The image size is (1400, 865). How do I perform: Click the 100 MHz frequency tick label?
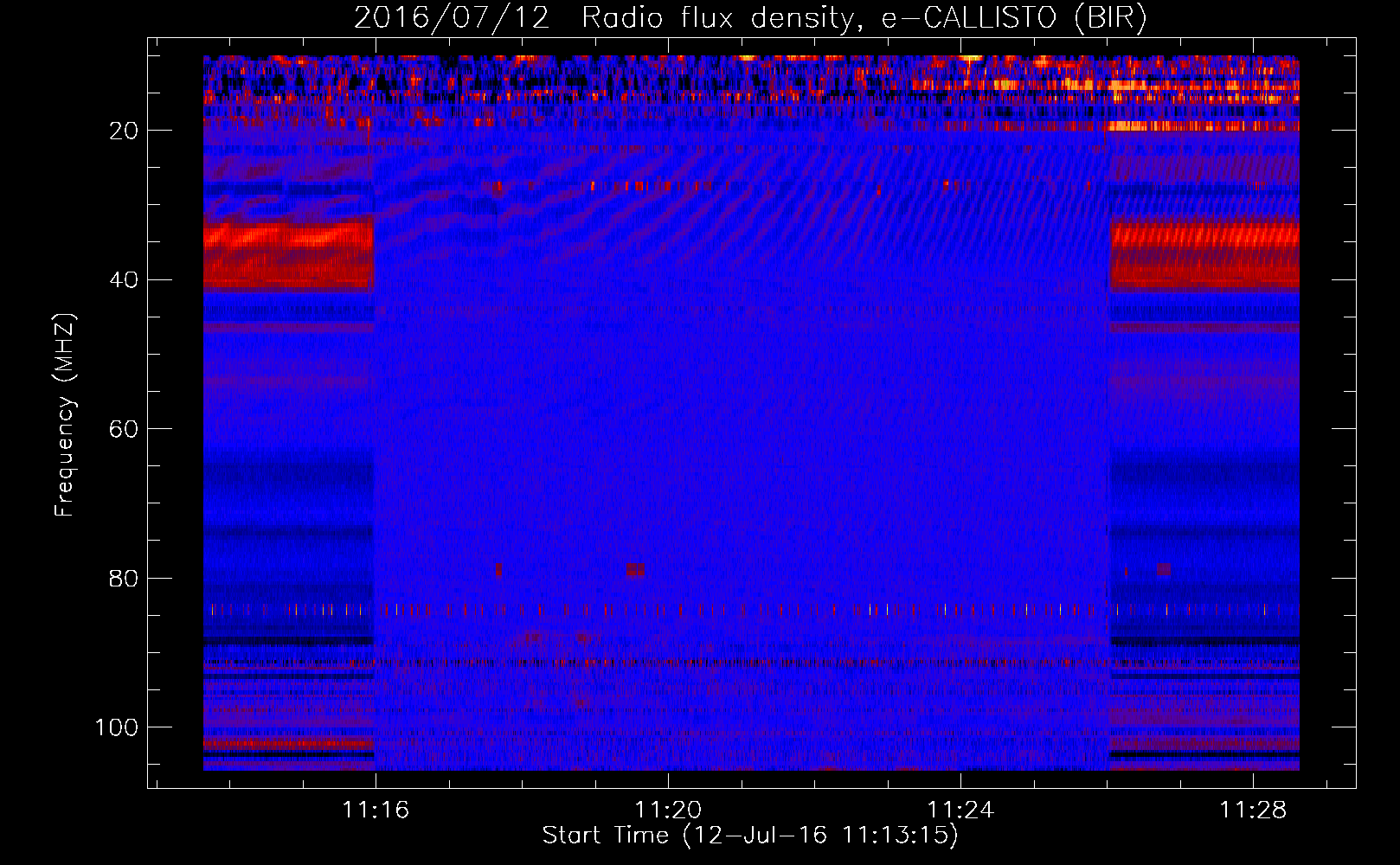pyautogui.click(x=117, y=727)
